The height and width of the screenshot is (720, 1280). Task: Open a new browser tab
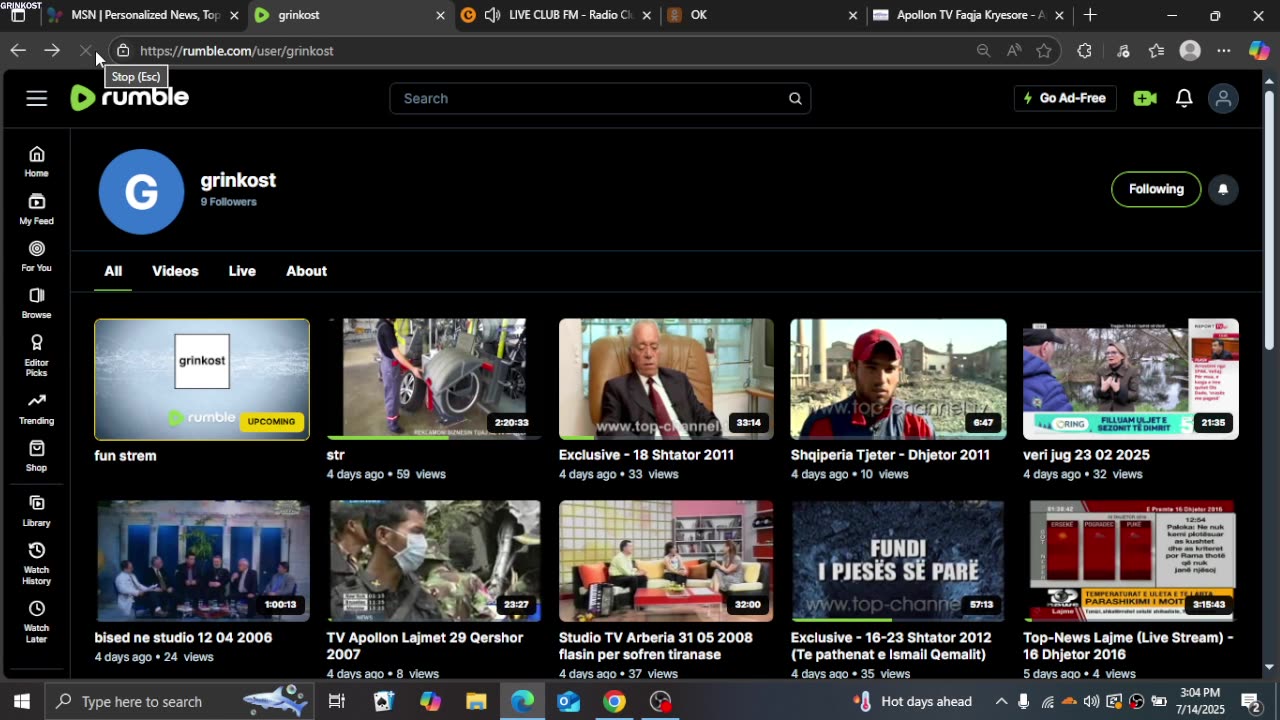click(1090, 15)
